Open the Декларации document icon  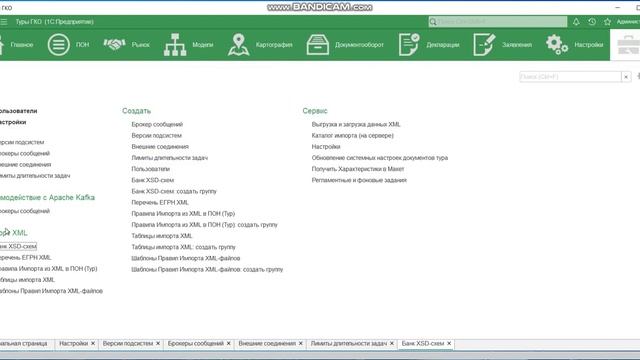[409, 44]
